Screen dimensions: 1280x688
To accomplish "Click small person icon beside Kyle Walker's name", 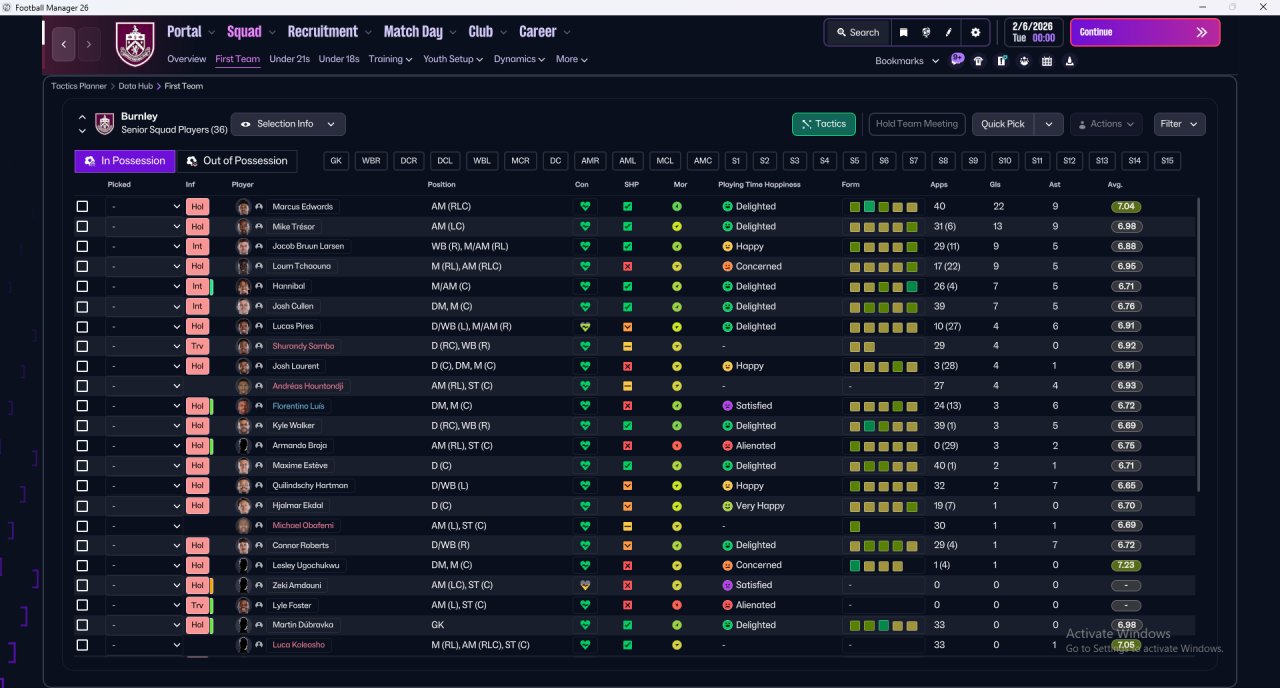I will (x=259, y=426).
